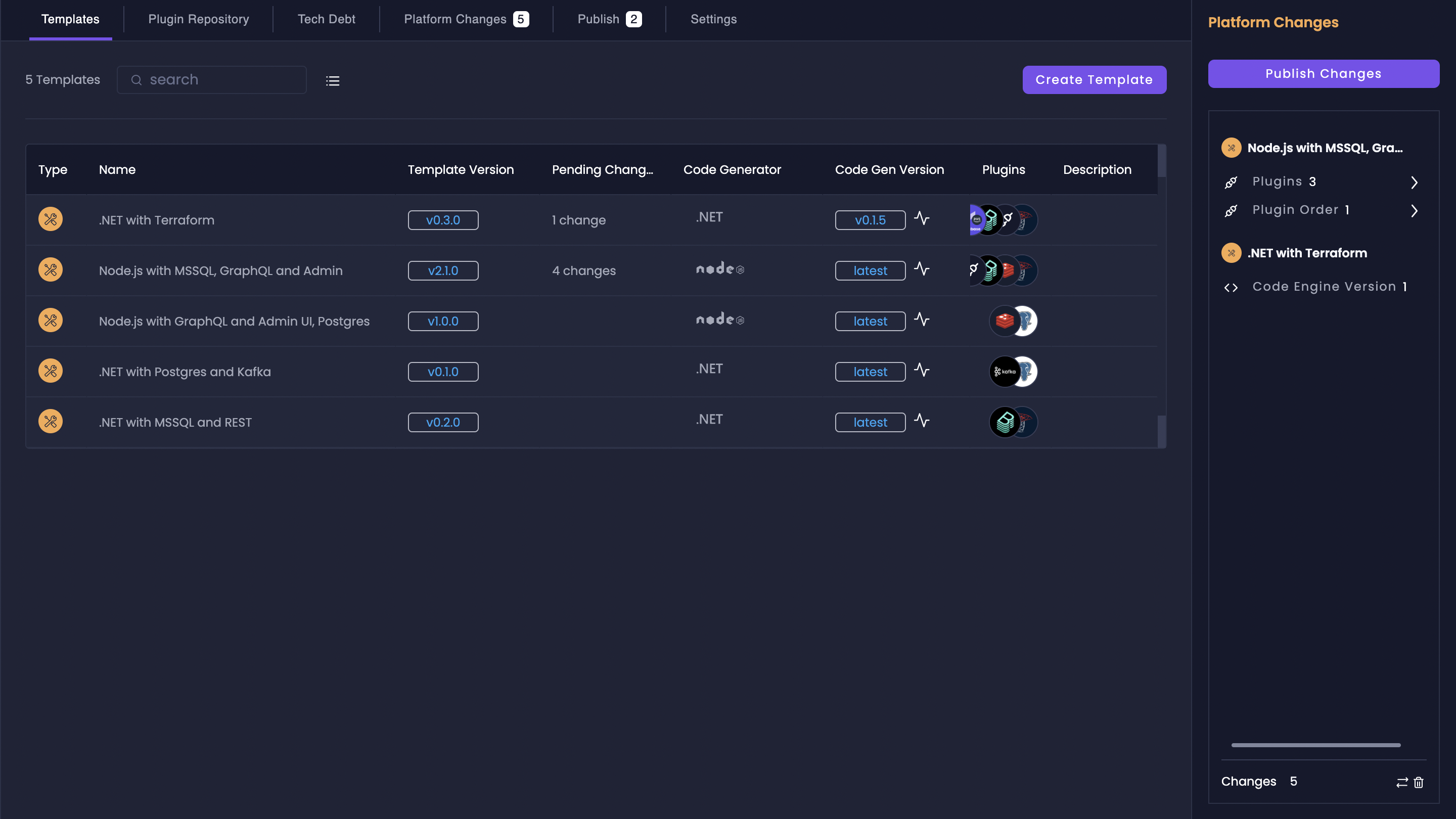Click the swap arrows icon next to Changes
The height and width of the screenshot is (819, 1456).
[x=1402, y=782]
